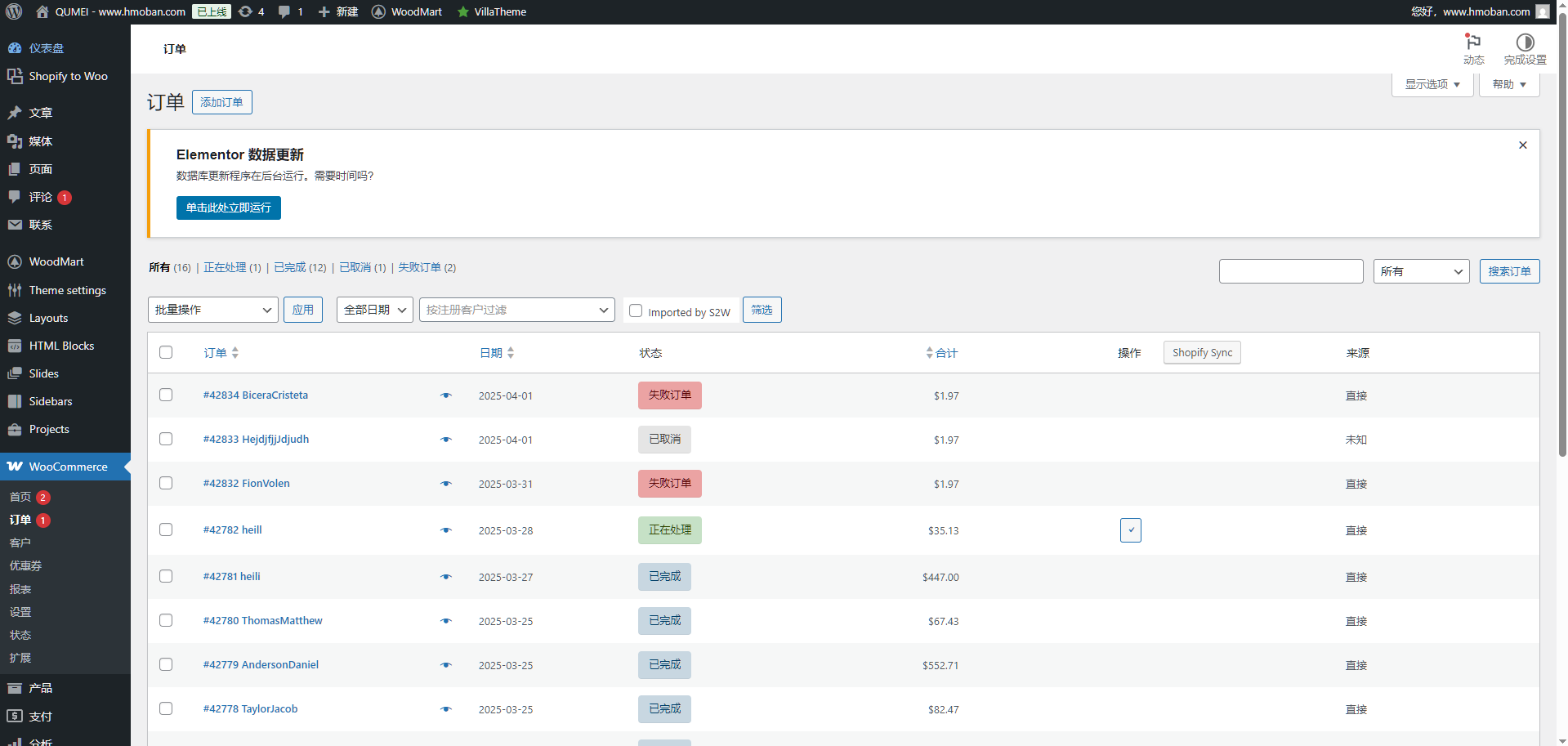Click the updates refresh icon in admin bar
The height and width of the screenshot is (746, 1568).
[x=245, y=11]
